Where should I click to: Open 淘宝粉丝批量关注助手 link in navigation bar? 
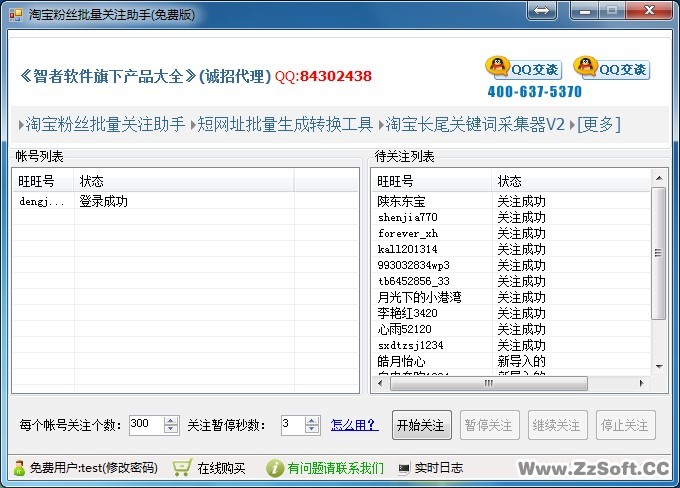(103, 124)
